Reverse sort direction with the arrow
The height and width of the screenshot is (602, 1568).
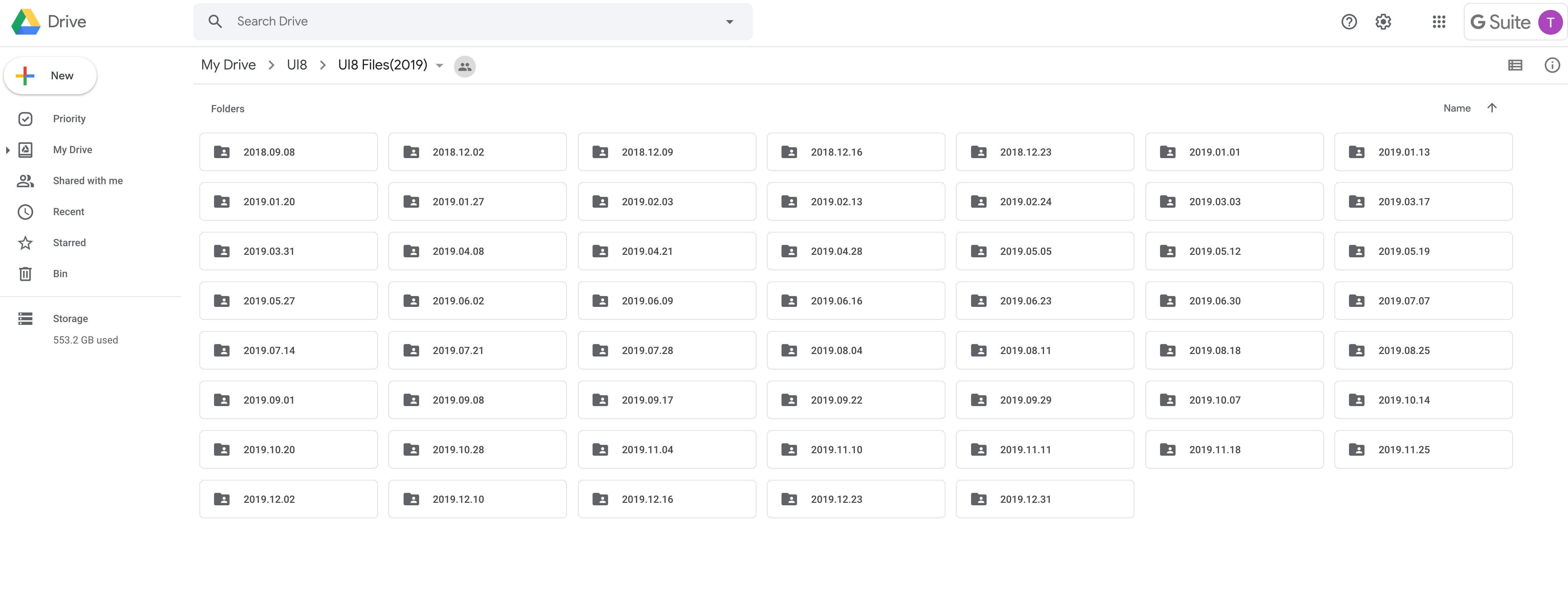(1492, 108)
